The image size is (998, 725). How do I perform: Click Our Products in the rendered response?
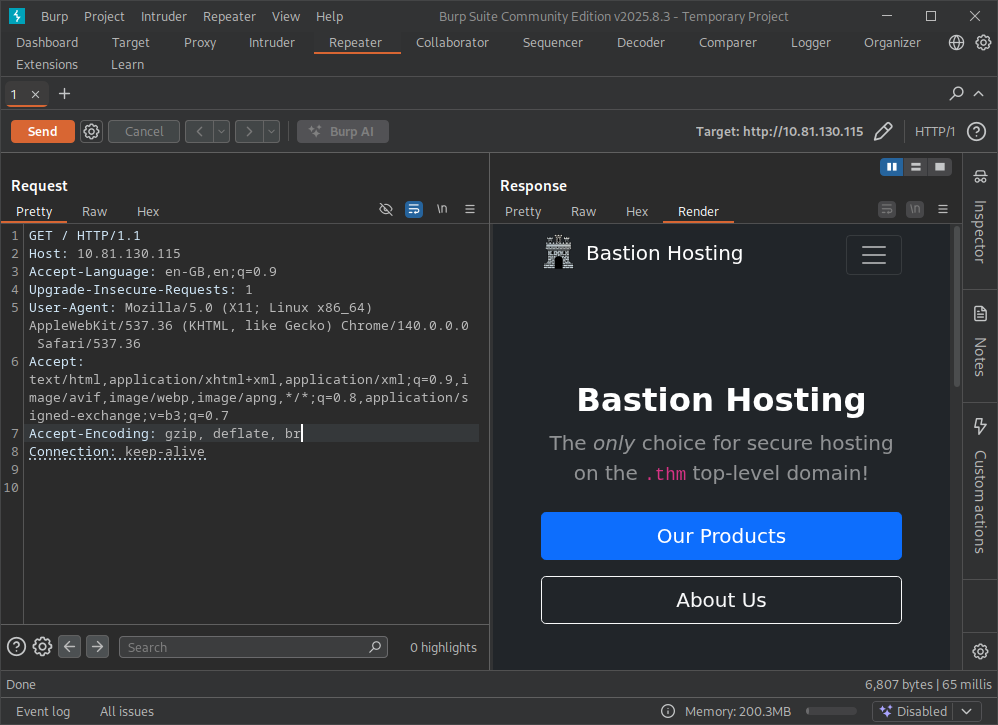[721, 536]
